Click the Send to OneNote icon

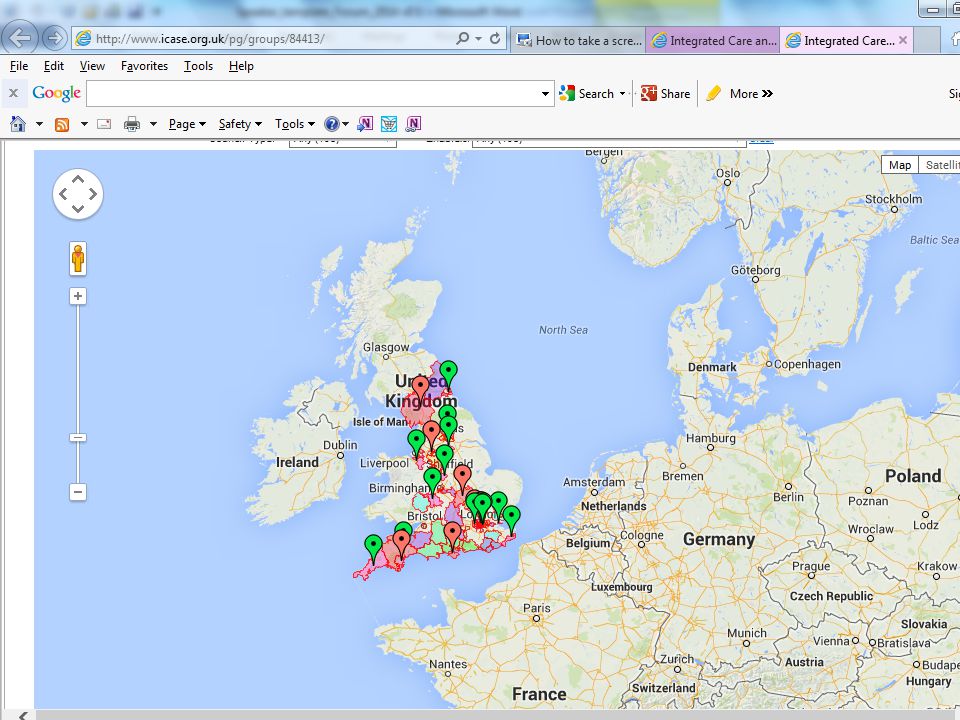click(x=365, y=124)
